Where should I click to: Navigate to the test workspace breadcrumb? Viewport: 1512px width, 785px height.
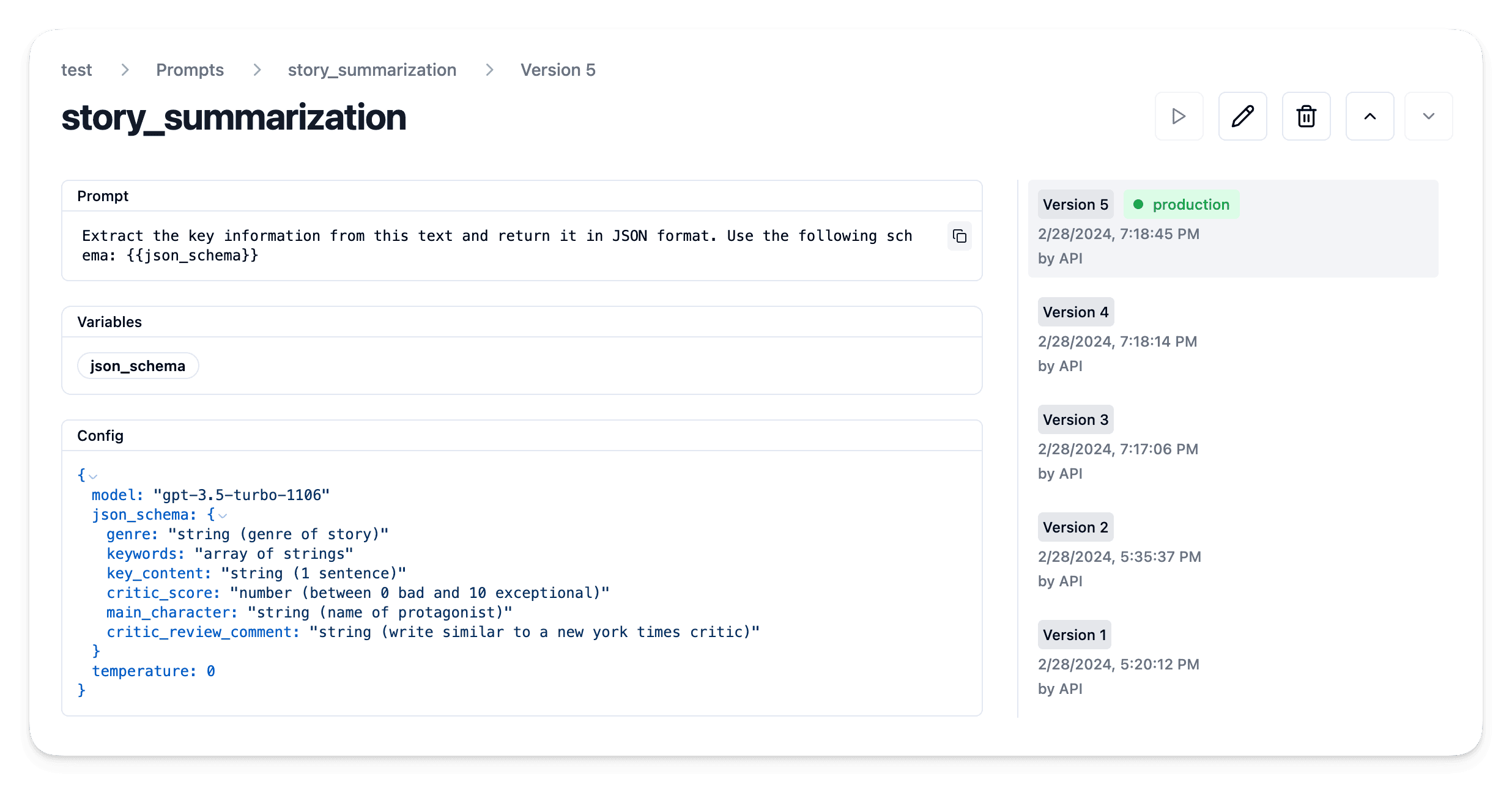[x=76, y=70]
